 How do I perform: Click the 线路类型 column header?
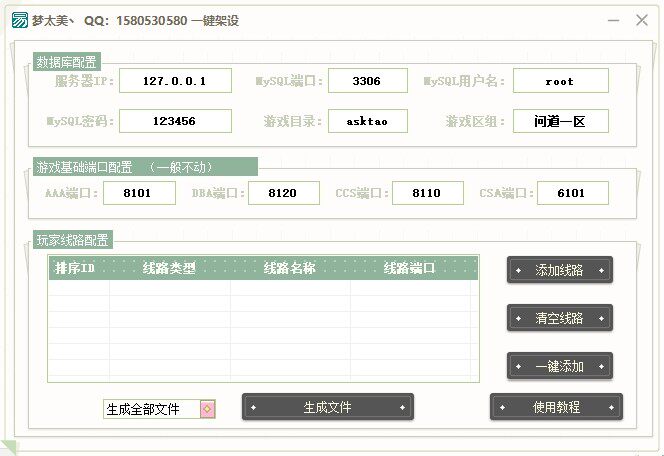click(x=169, y=268)
